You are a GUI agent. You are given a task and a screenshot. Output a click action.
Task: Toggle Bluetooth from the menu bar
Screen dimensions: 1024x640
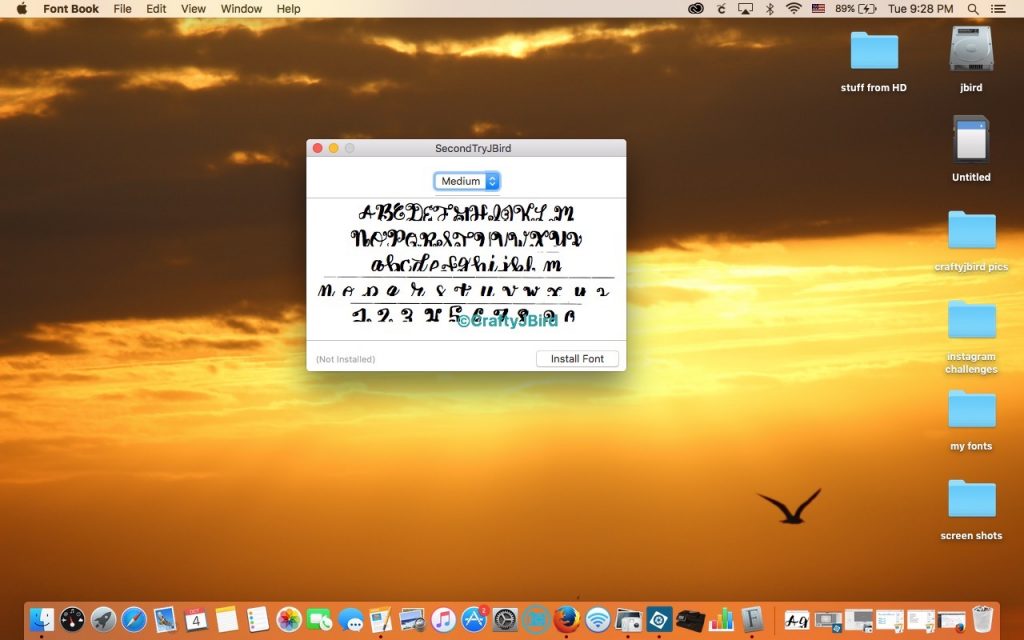click(768, 9)
